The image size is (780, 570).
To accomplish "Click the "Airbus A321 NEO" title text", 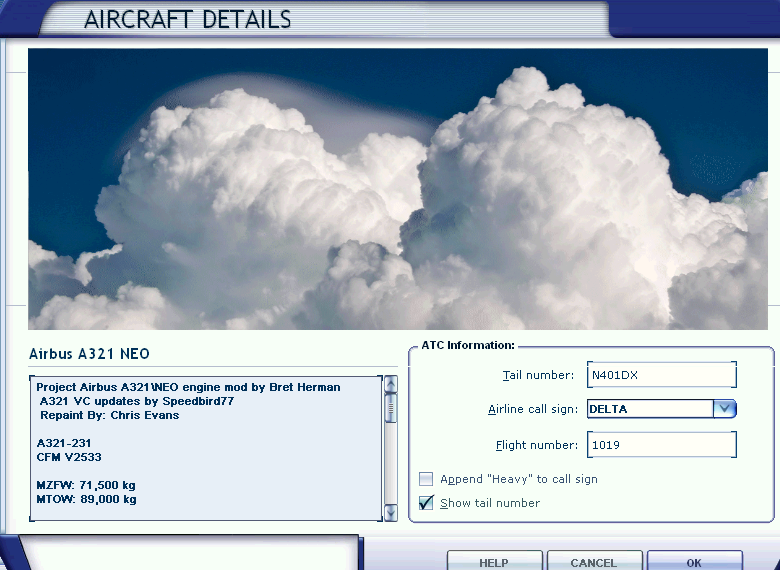I will (89, 354).
